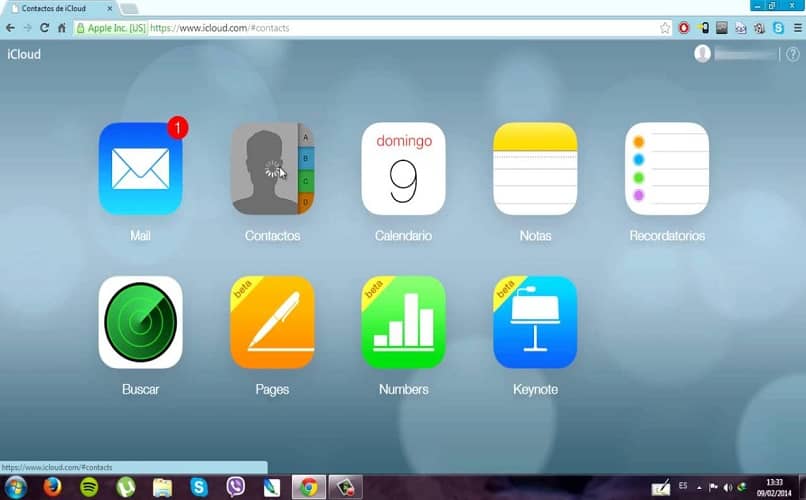Show hidden tray icons arrow
This screenshot has width=806, height=500.
pos(699,487)
